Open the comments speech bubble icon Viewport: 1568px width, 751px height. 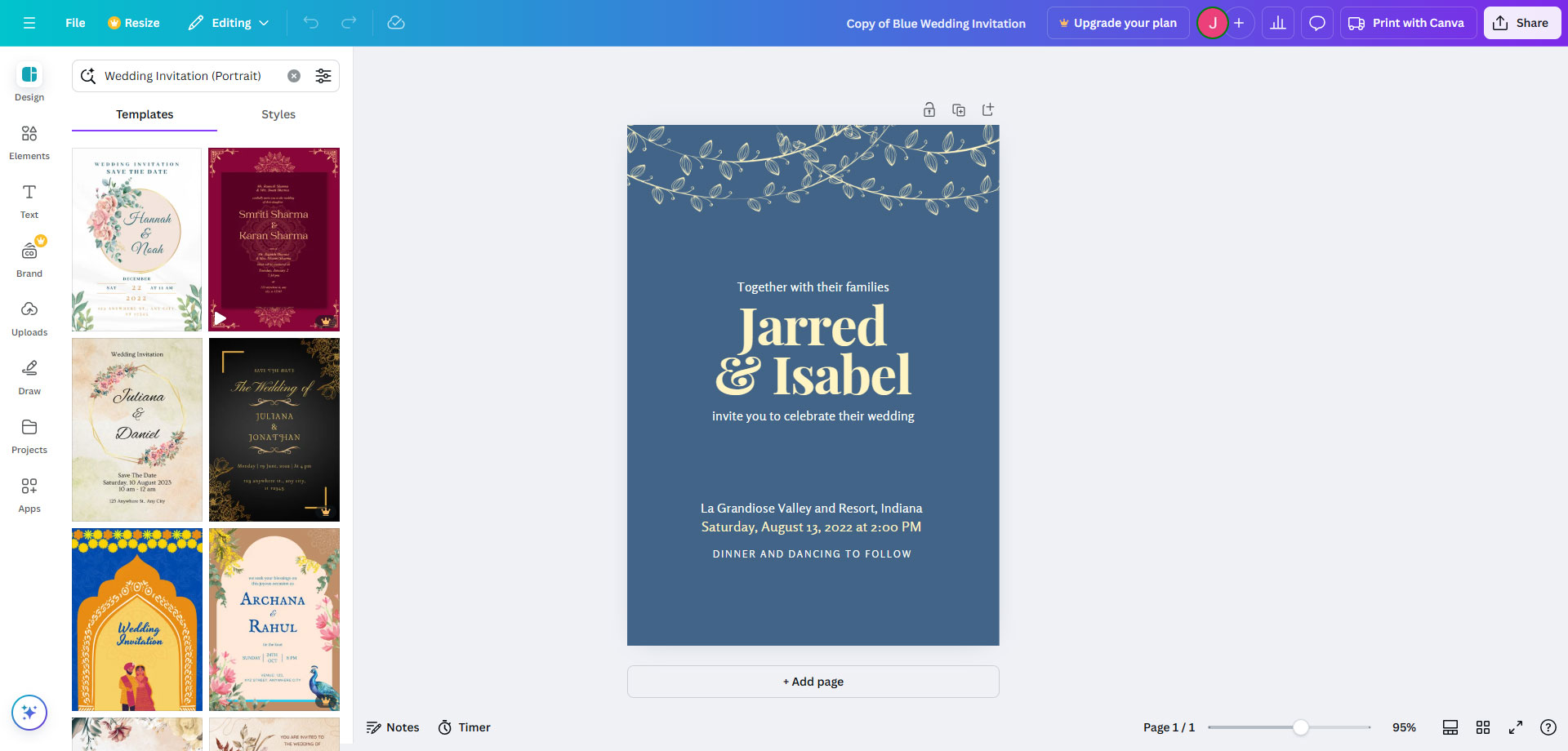tap(1316, 23)
